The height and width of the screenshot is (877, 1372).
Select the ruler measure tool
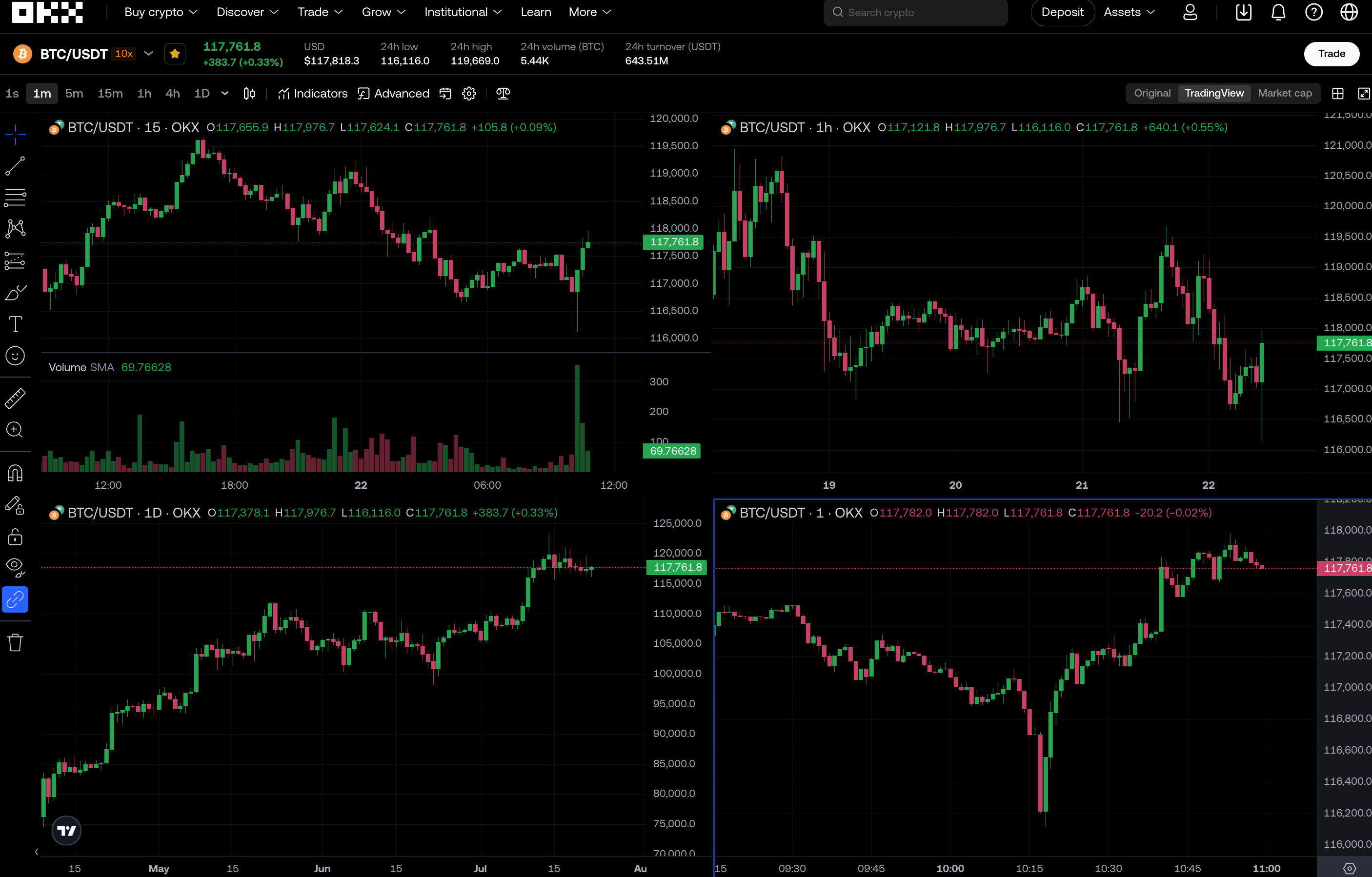point(16,399)
